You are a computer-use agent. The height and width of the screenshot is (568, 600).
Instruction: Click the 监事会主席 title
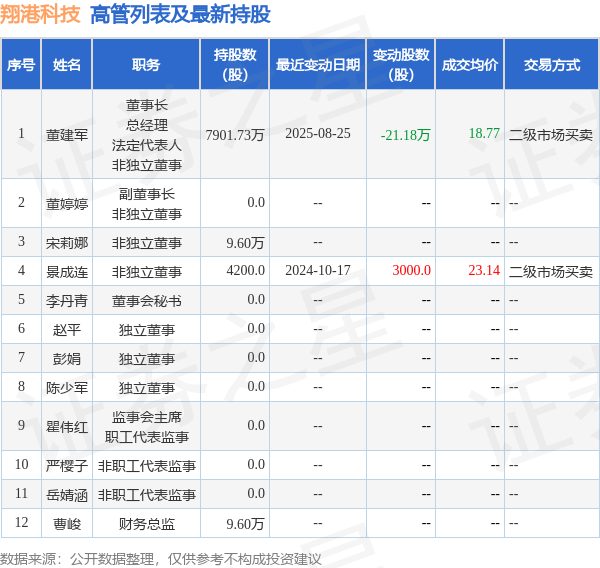click(x=147, y=417)
